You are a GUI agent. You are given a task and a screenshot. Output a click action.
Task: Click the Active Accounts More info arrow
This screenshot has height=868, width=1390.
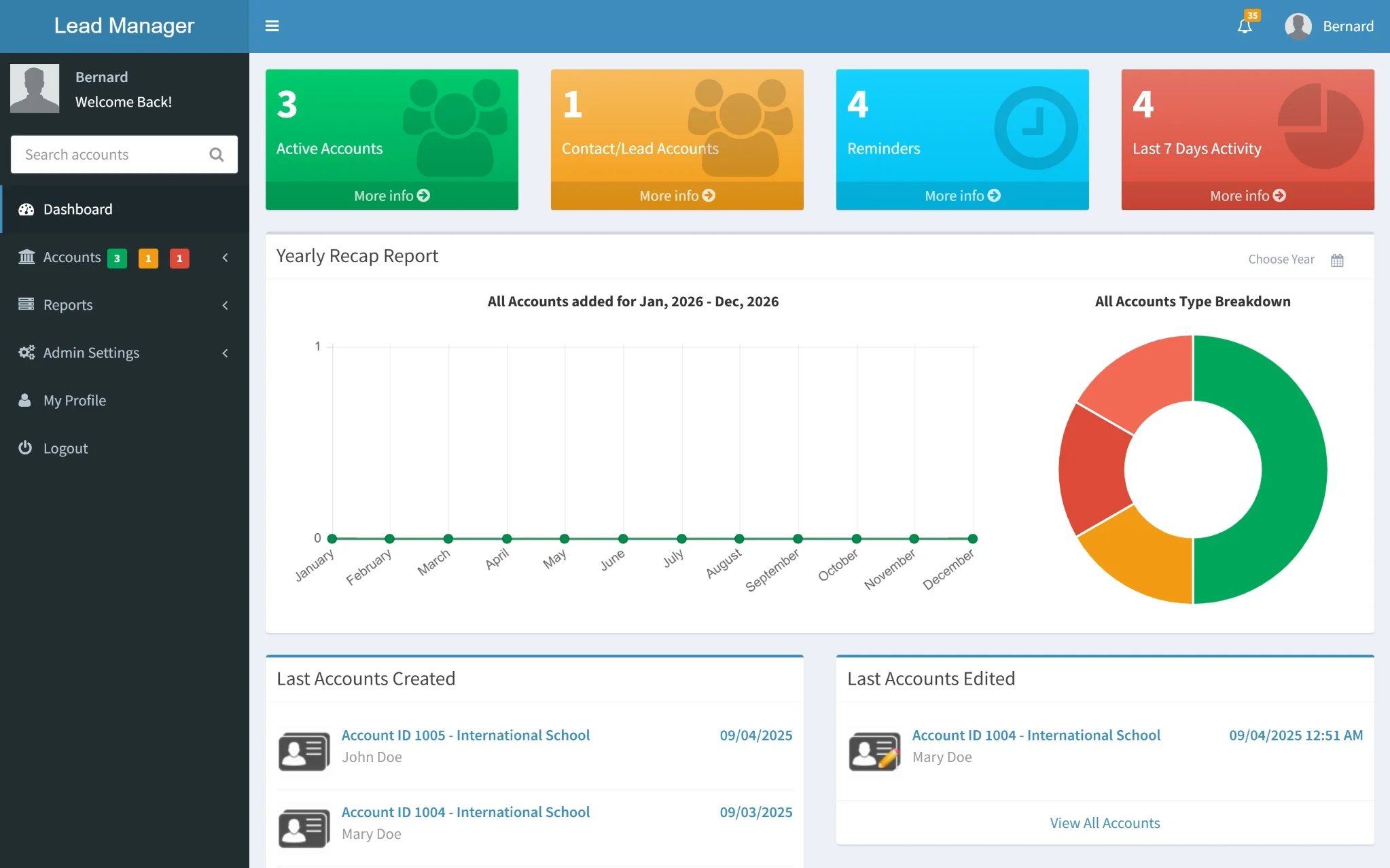click(423, 196)
